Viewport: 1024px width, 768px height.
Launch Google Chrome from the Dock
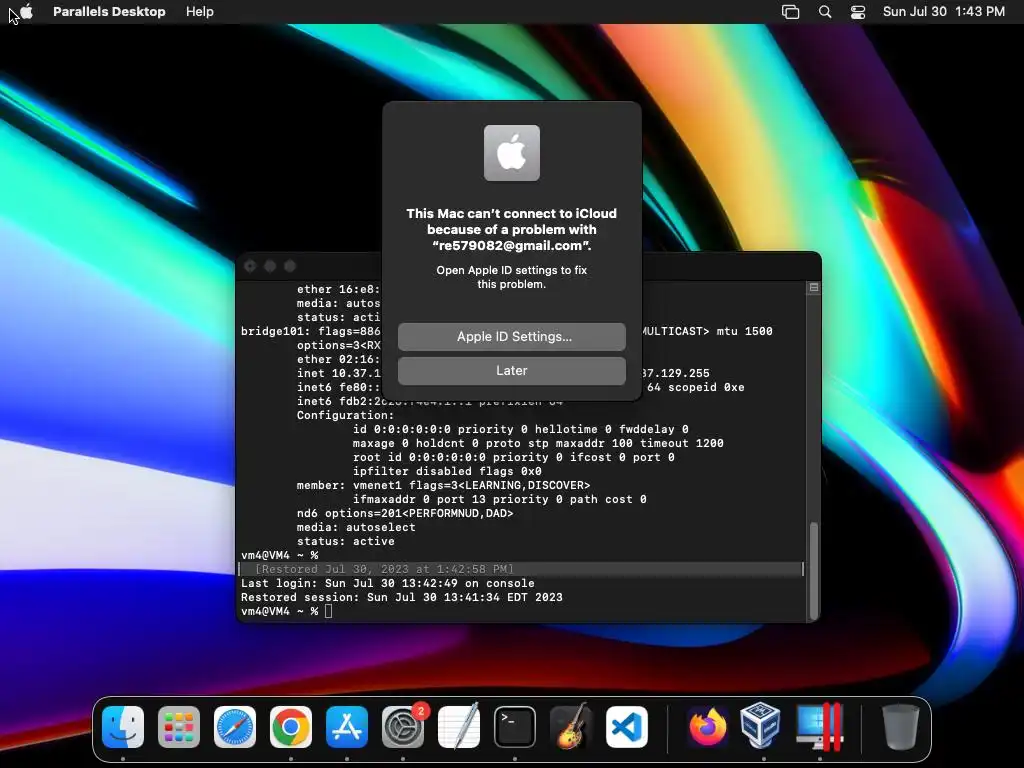click(291, 726)
